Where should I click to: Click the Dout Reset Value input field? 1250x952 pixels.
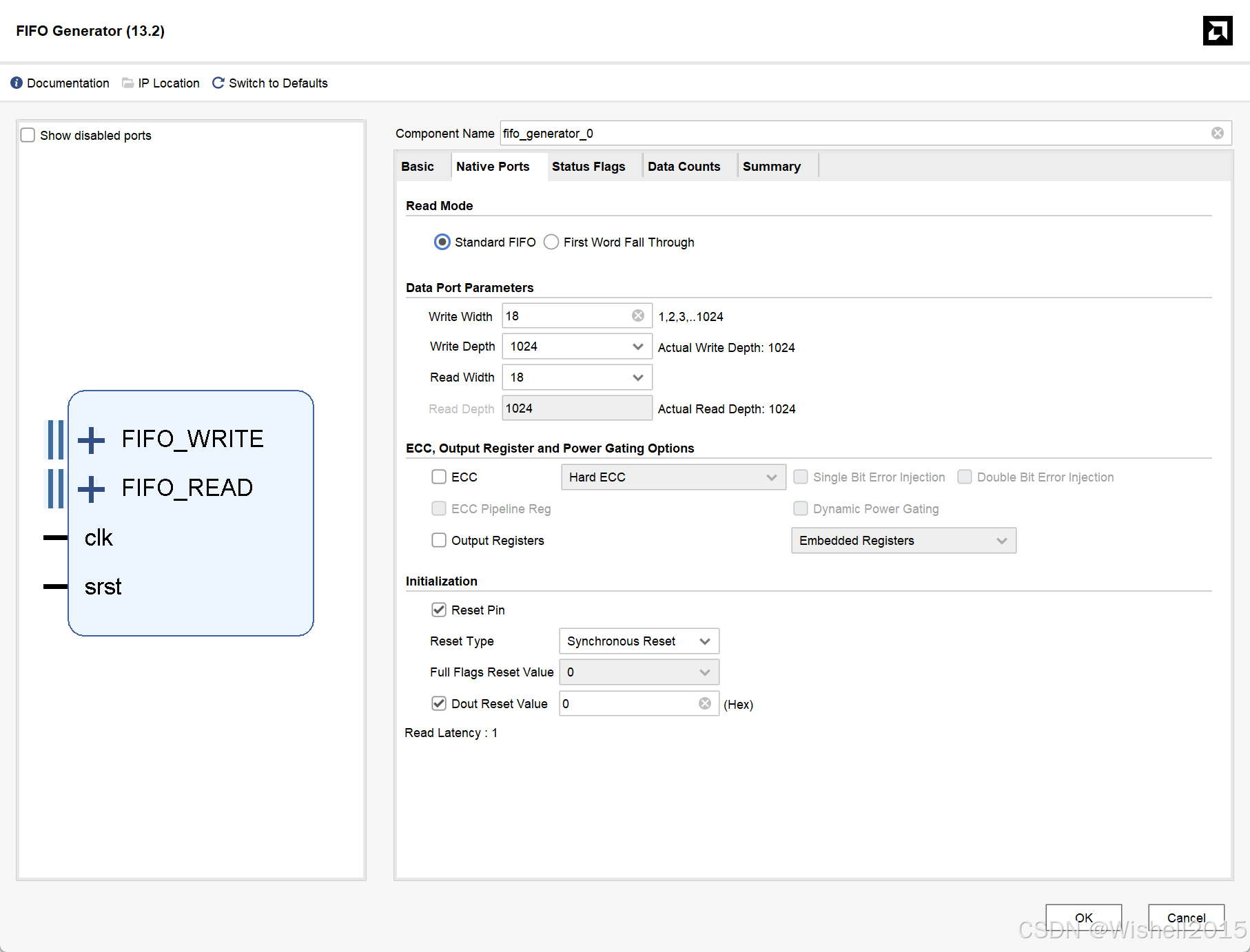point(639,703)
